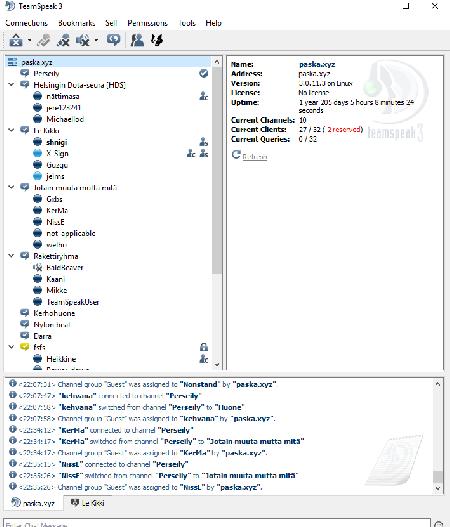Select user Heikkine

61,359
